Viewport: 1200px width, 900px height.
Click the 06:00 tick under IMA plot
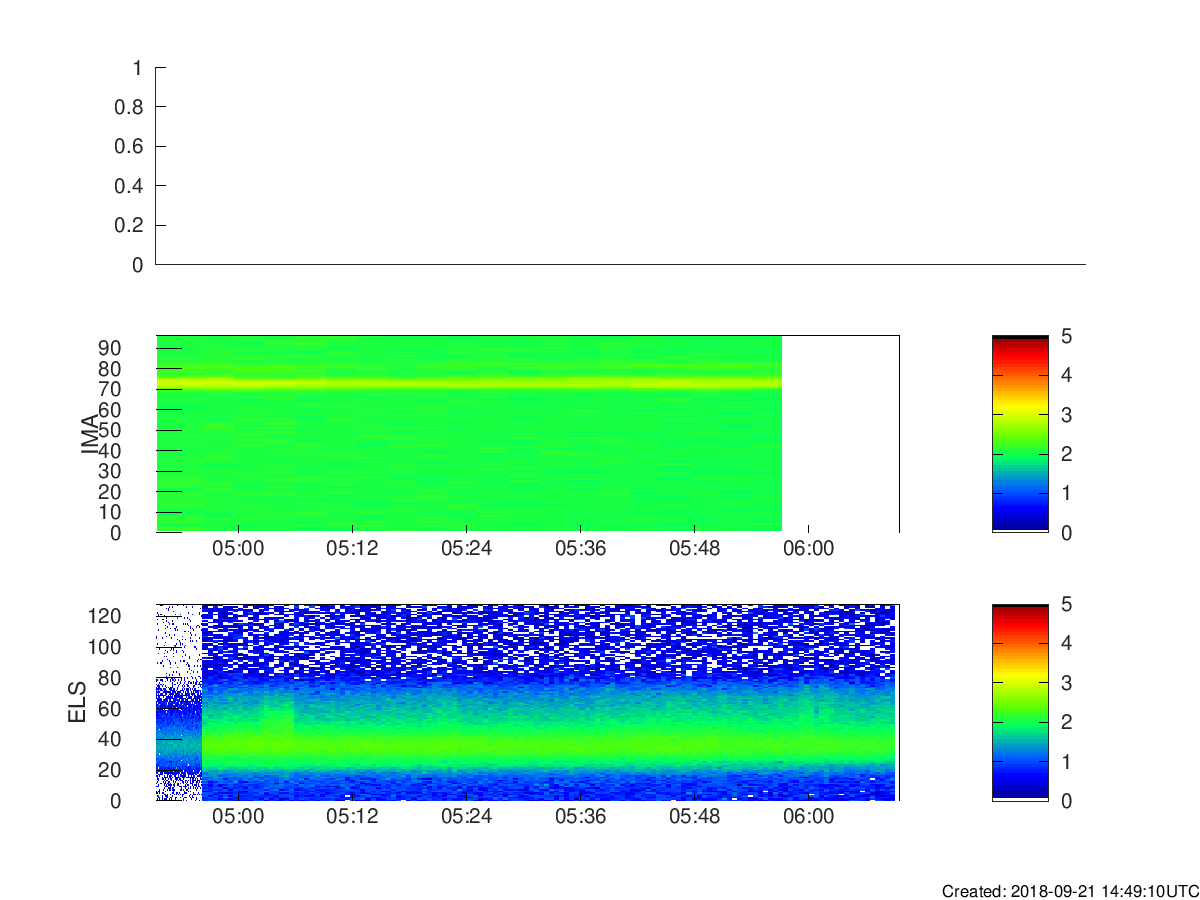coord(809,548)
